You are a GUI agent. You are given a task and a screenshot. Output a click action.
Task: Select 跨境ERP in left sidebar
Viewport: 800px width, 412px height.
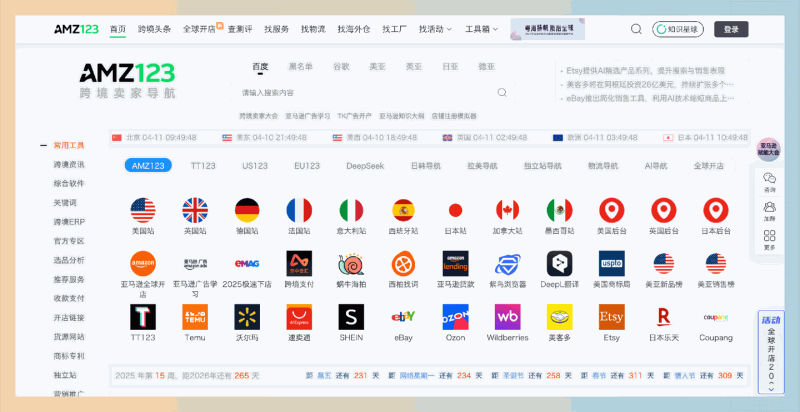(x=69, y=222)
